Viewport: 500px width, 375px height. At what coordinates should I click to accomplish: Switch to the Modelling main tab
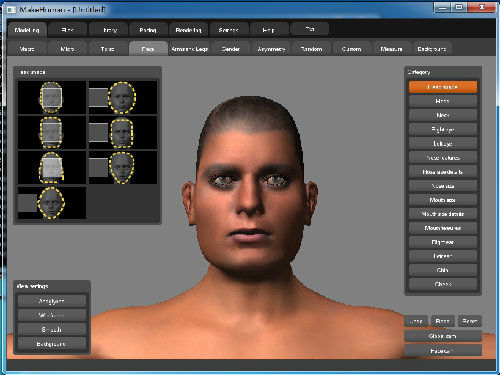[x=27, y=30]
